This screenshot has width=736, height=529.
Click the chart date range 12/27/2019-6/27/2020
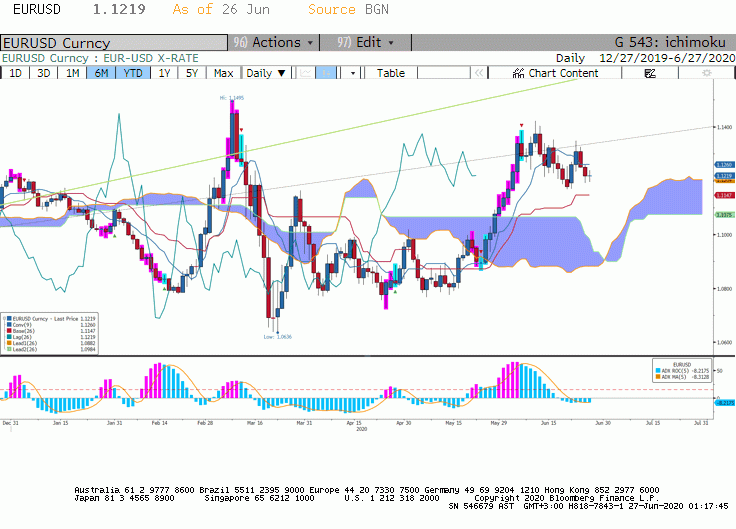[x=667, y=58]
